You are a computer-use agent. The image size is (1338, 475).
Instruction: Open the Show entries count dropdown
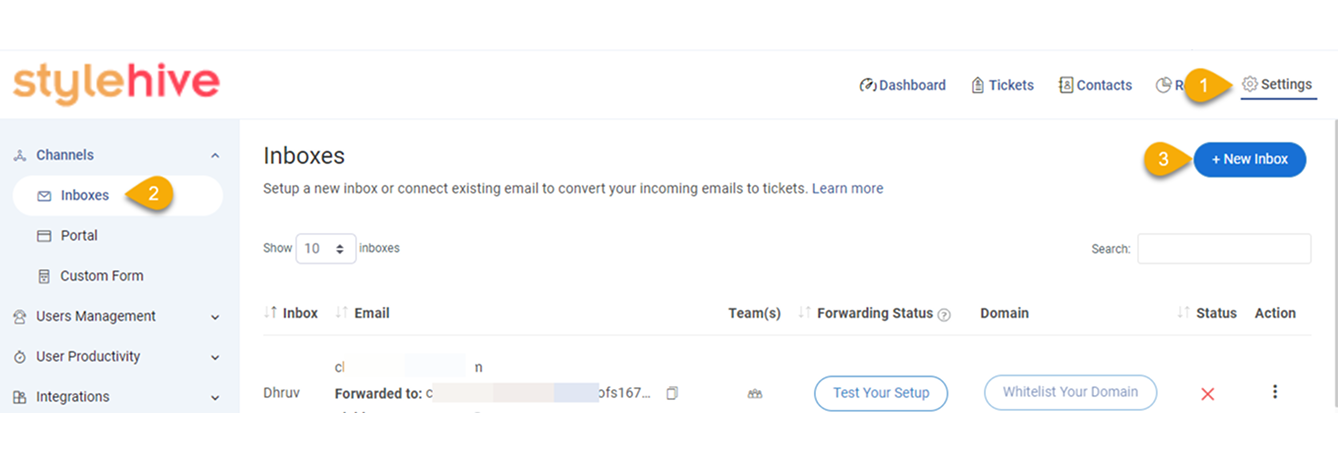(x=326, y=248)
